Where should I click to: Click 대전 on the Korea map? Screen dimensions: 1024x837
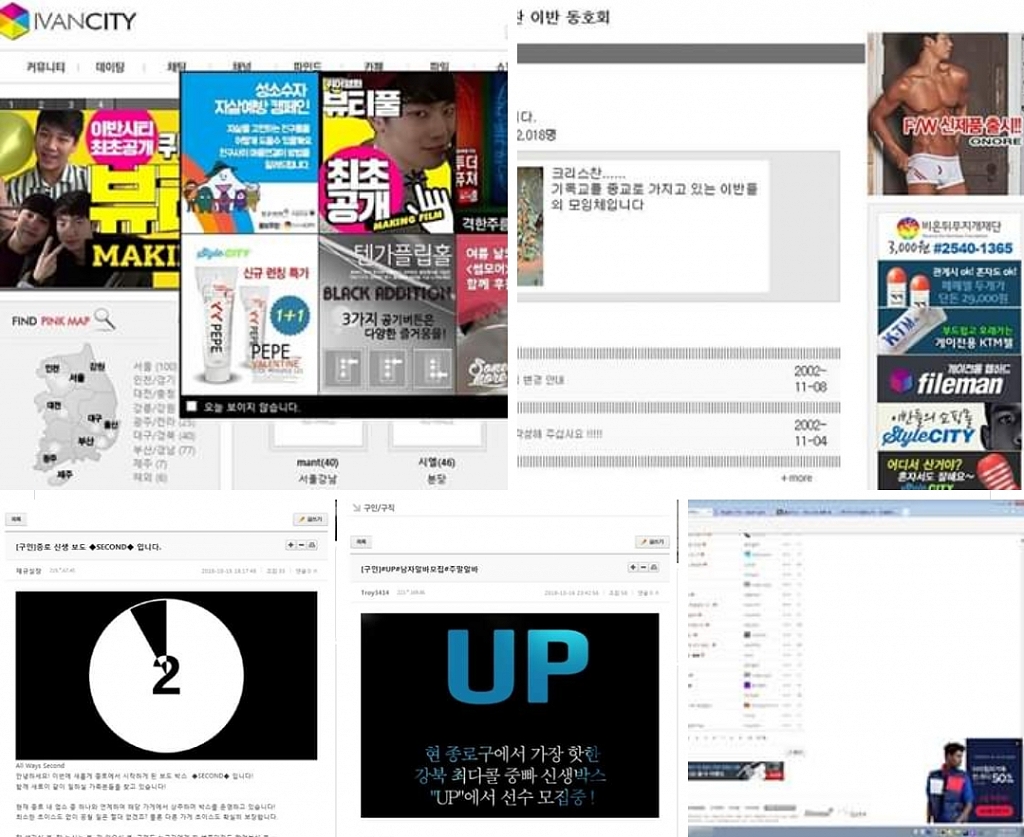(54, 405)
